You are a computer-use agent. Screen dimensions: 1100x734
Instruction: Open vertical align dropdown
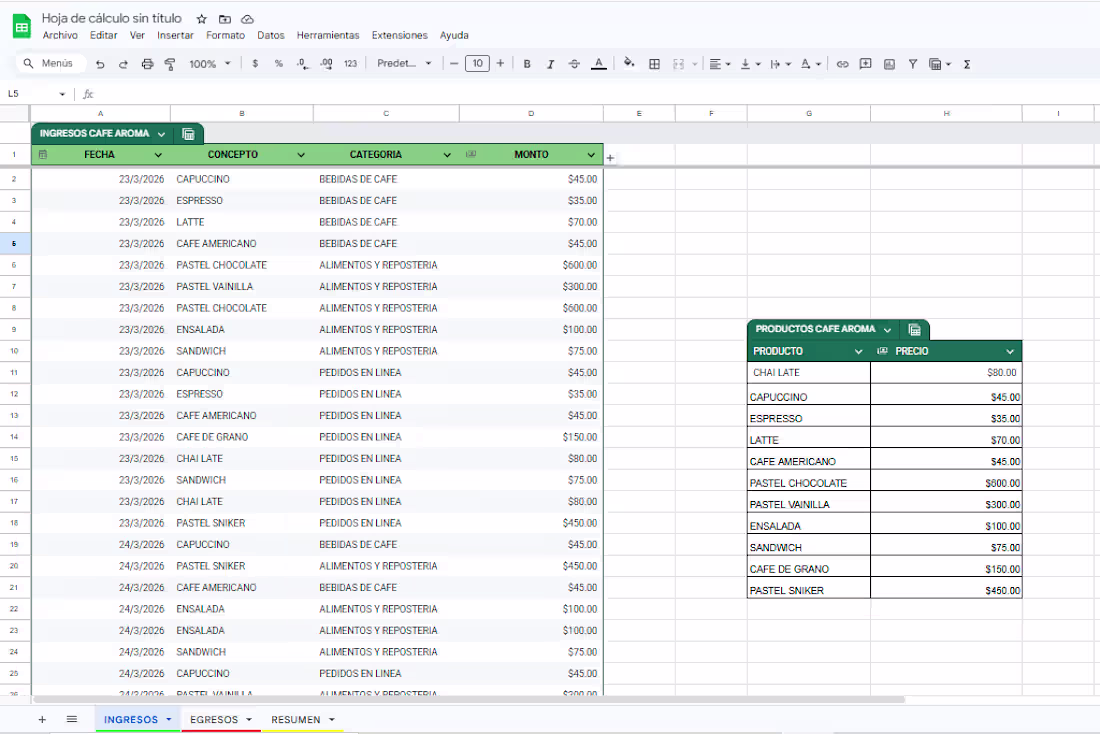[750, 64]
